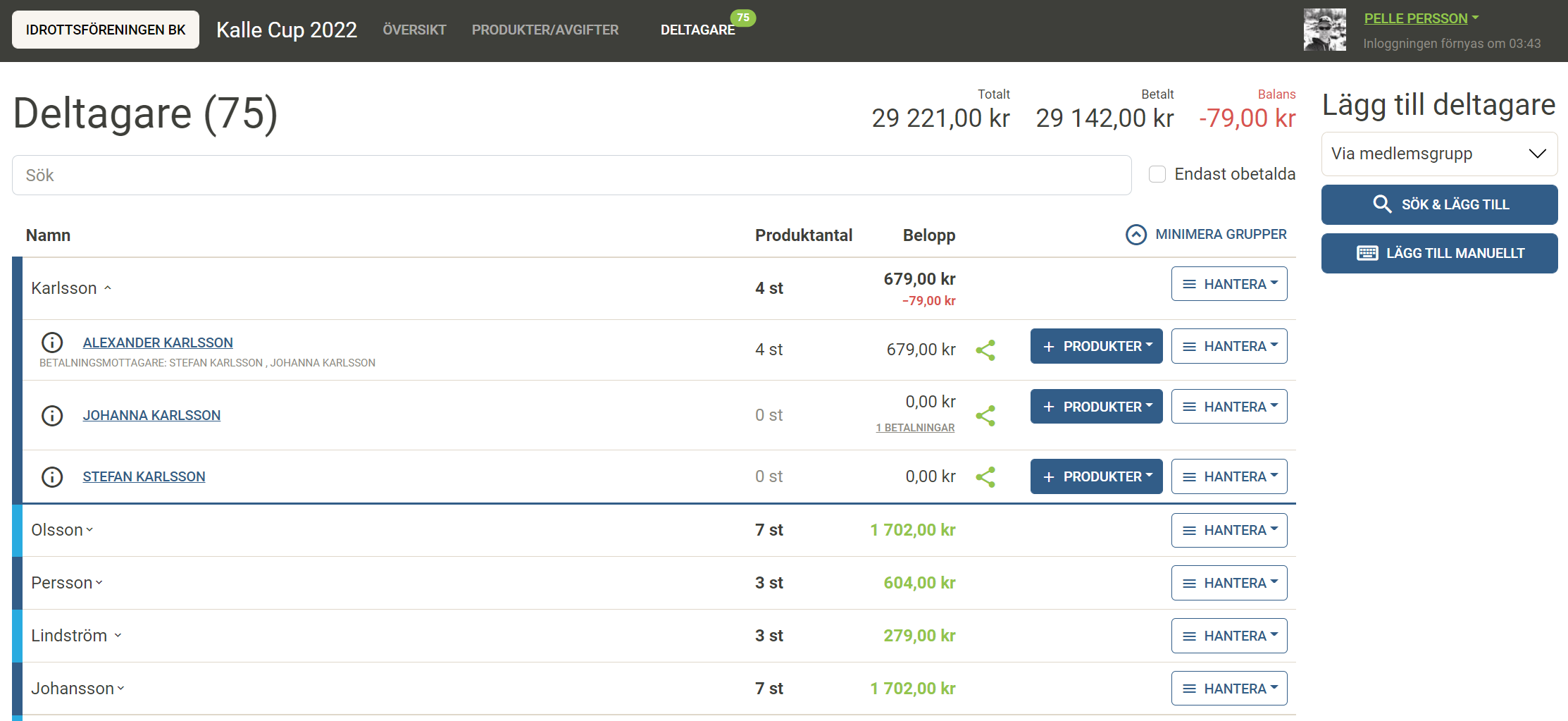Viewport: 1568px width, 721px height.
Task: Enable the Endast obetalda checkbox
Action: pos(1157,174)
